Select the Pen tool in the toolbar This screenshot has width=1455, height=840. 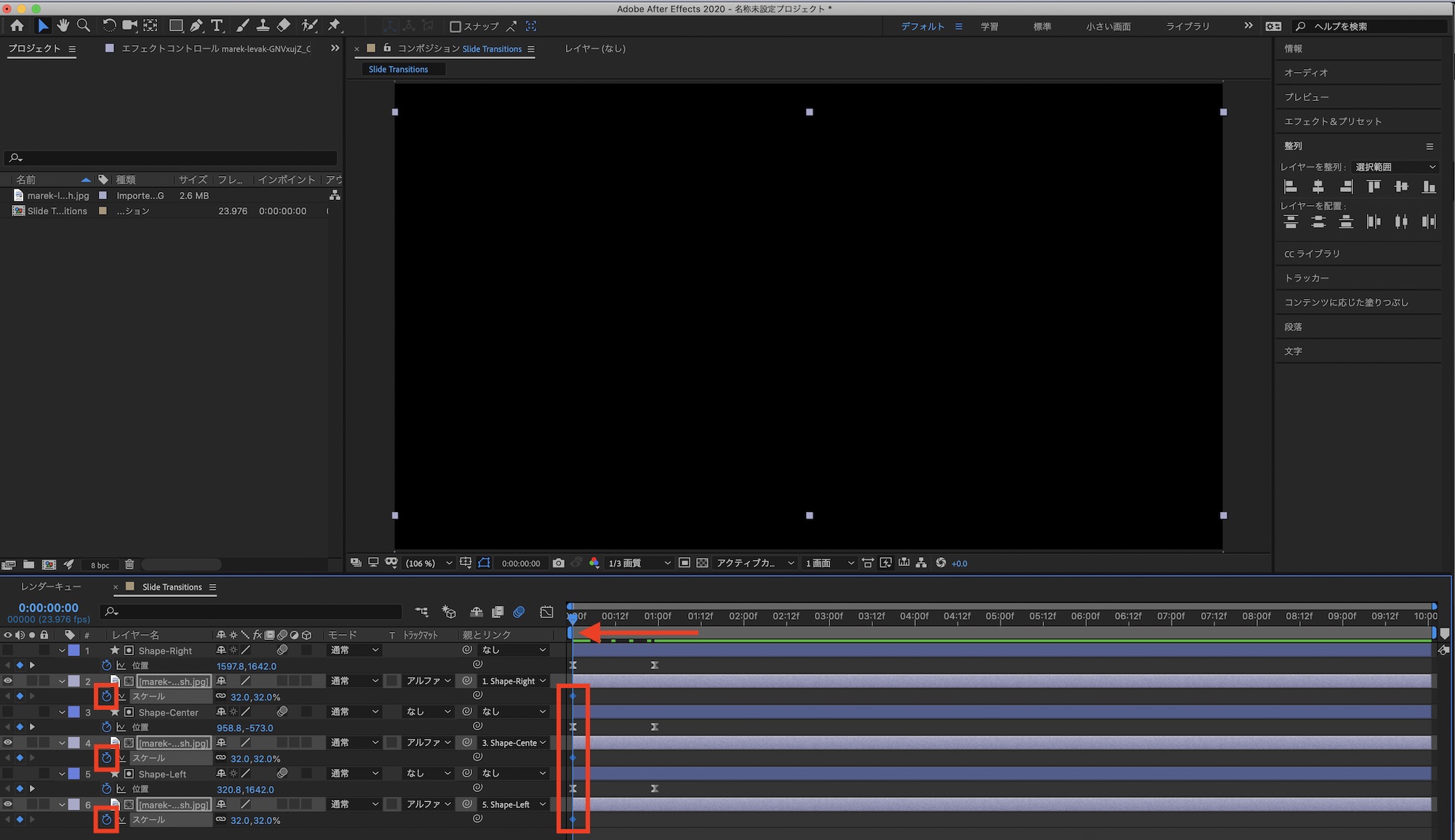[196, 25]
